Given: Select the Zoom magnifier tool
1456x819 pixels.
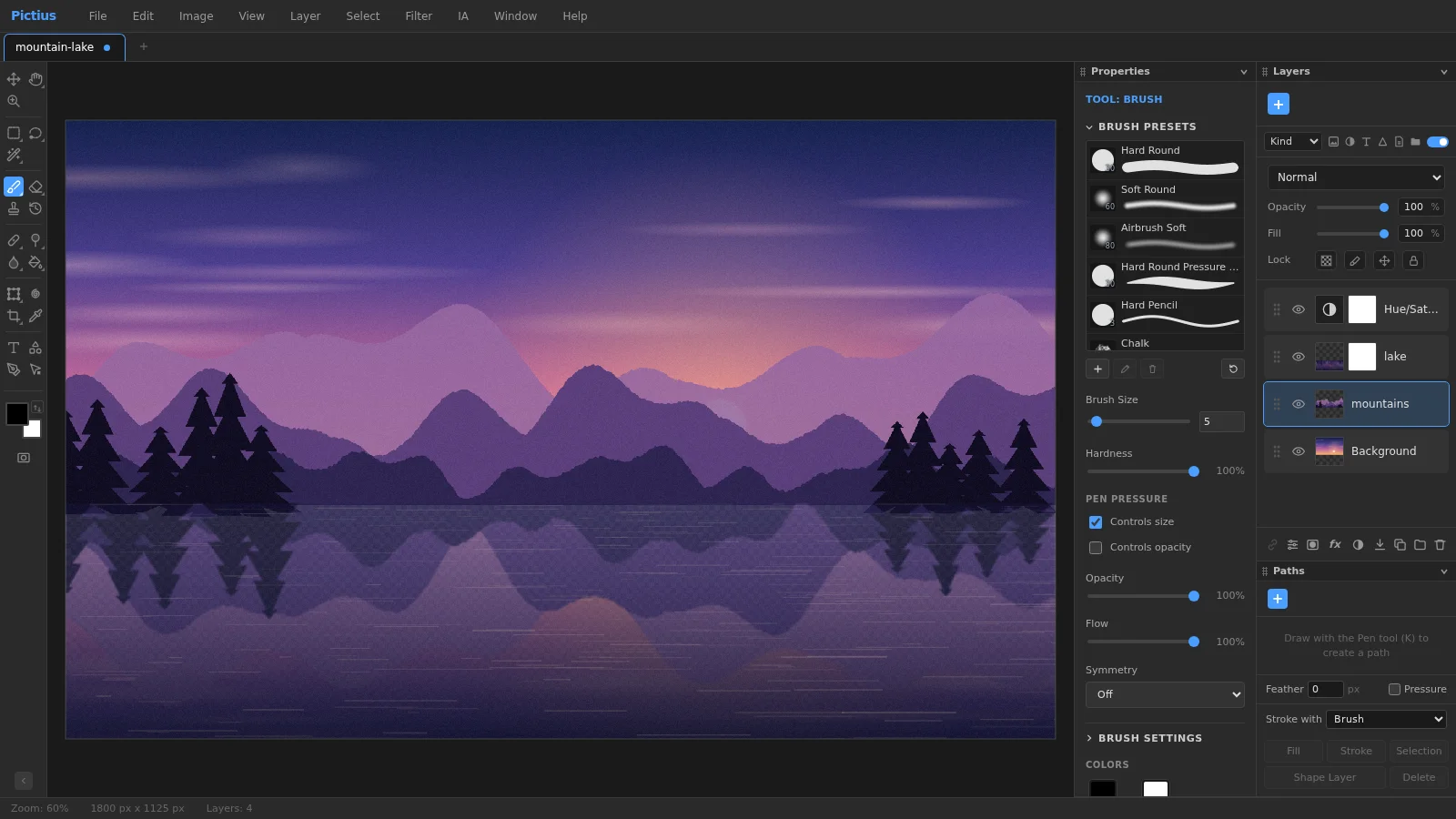Looking at the screenshot, I should (x=14, y=101).
